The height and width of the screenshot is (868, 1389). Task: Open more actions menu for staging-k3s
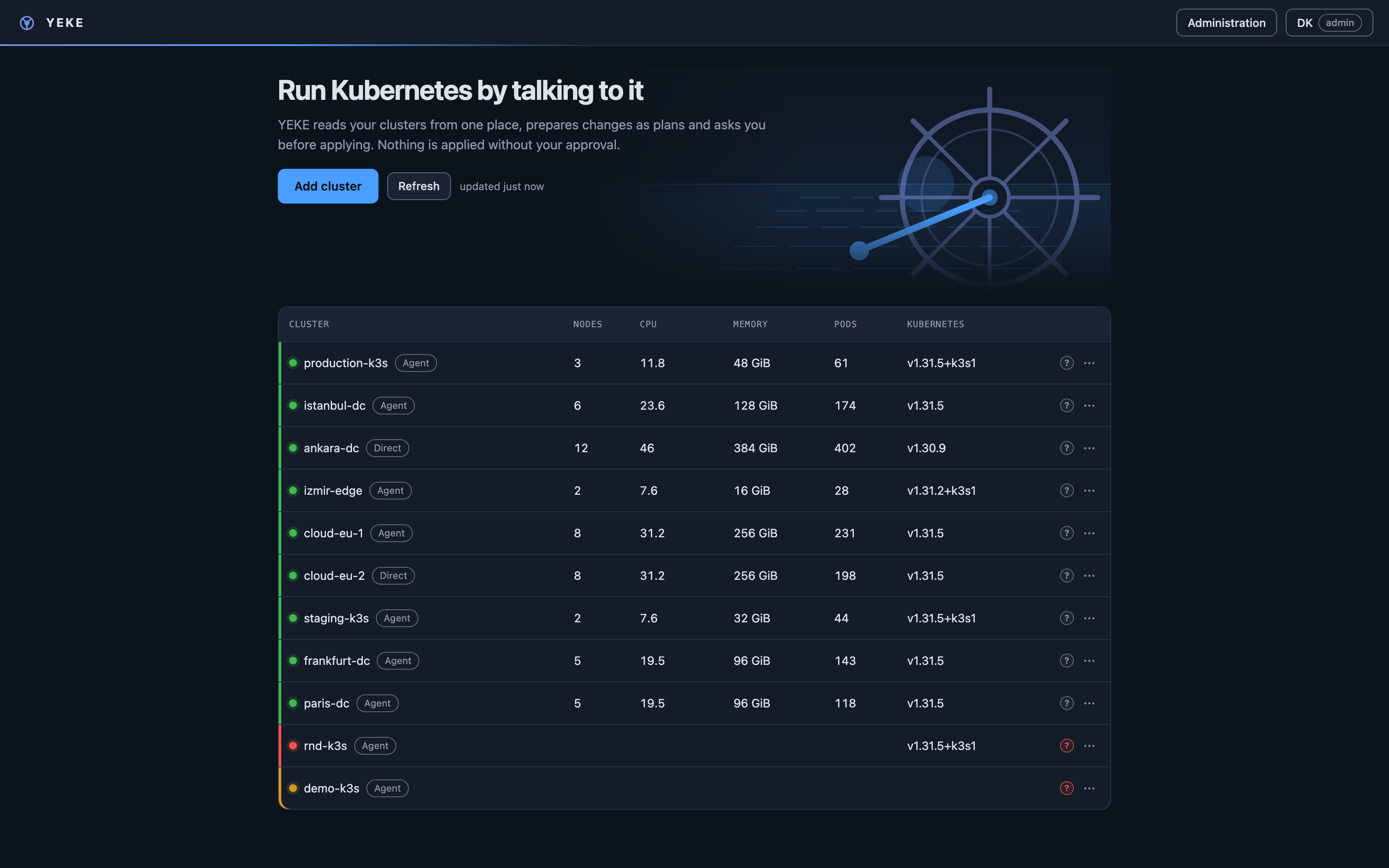coord(1089,618)
